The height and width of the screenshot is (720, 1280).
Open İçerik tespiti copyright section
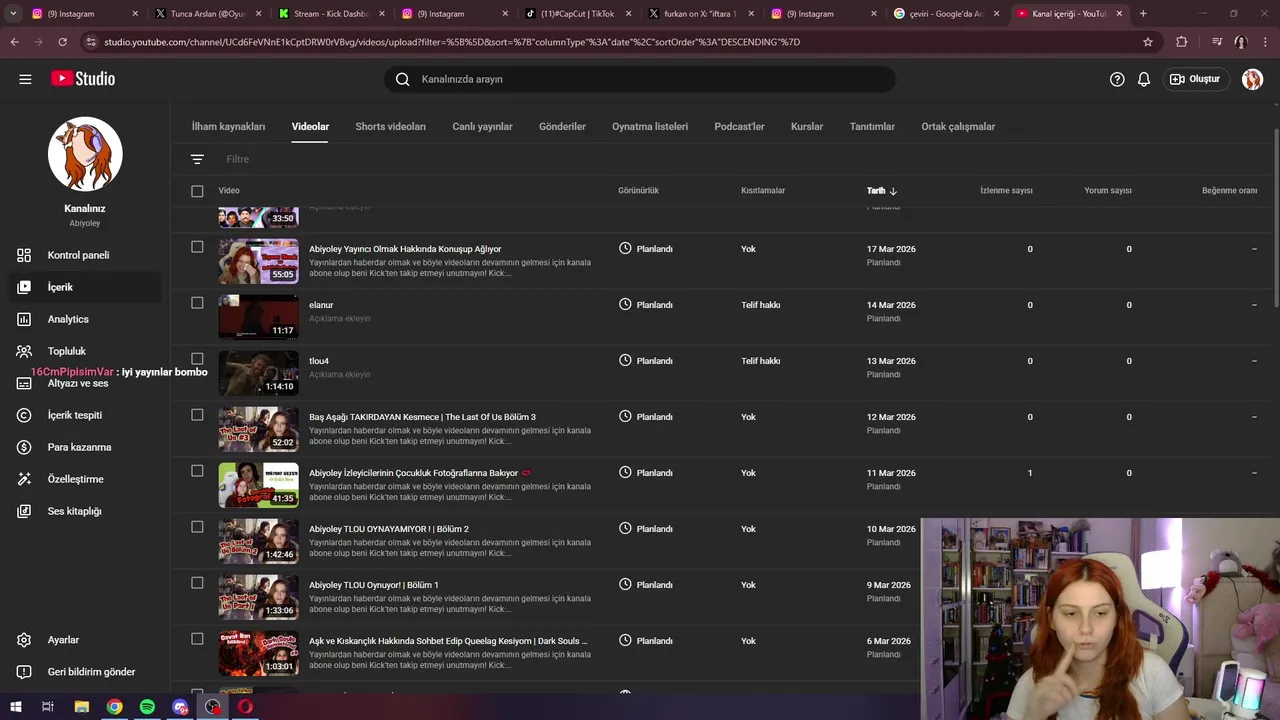click(x=74, y=415)
